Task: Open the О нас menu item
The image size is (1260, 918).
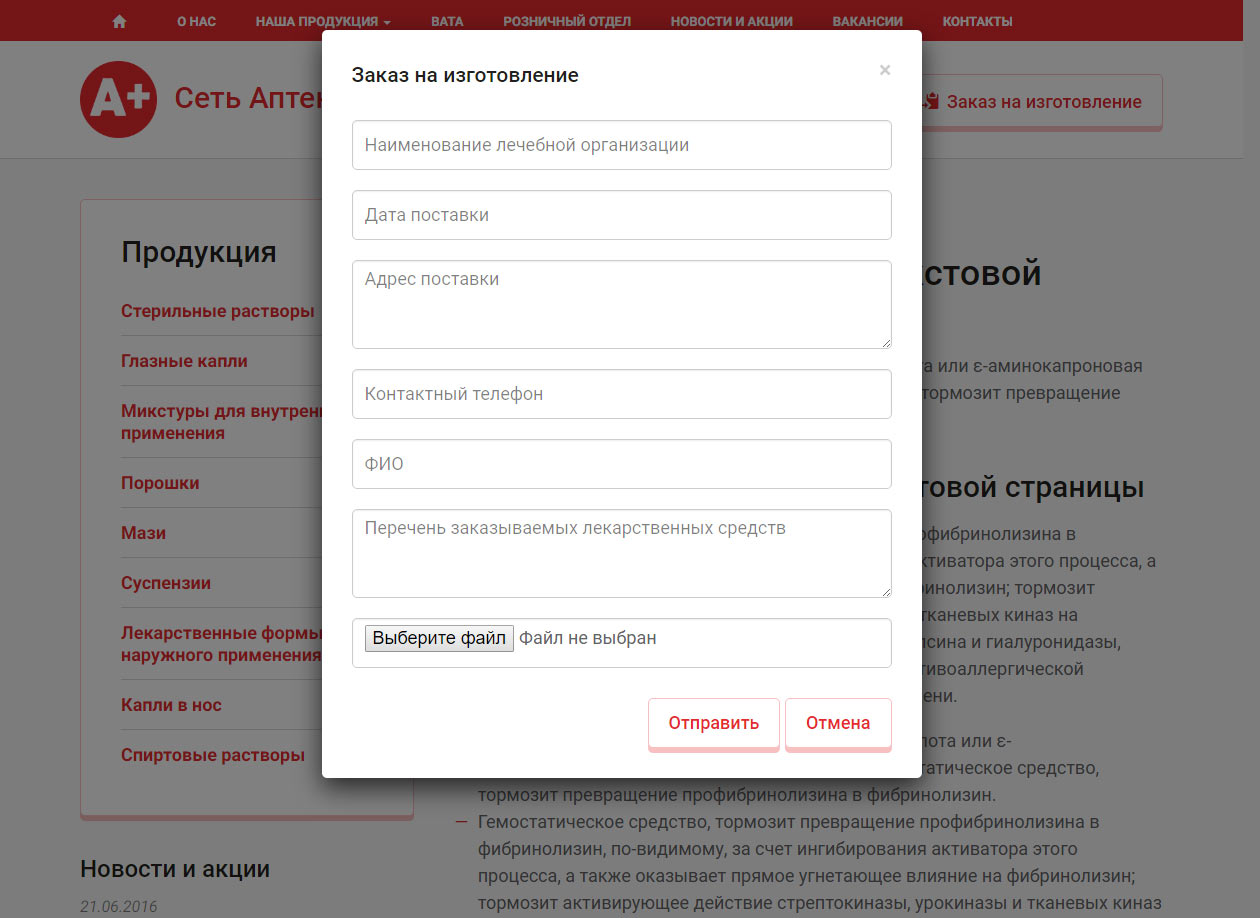Action: point(196,21)
